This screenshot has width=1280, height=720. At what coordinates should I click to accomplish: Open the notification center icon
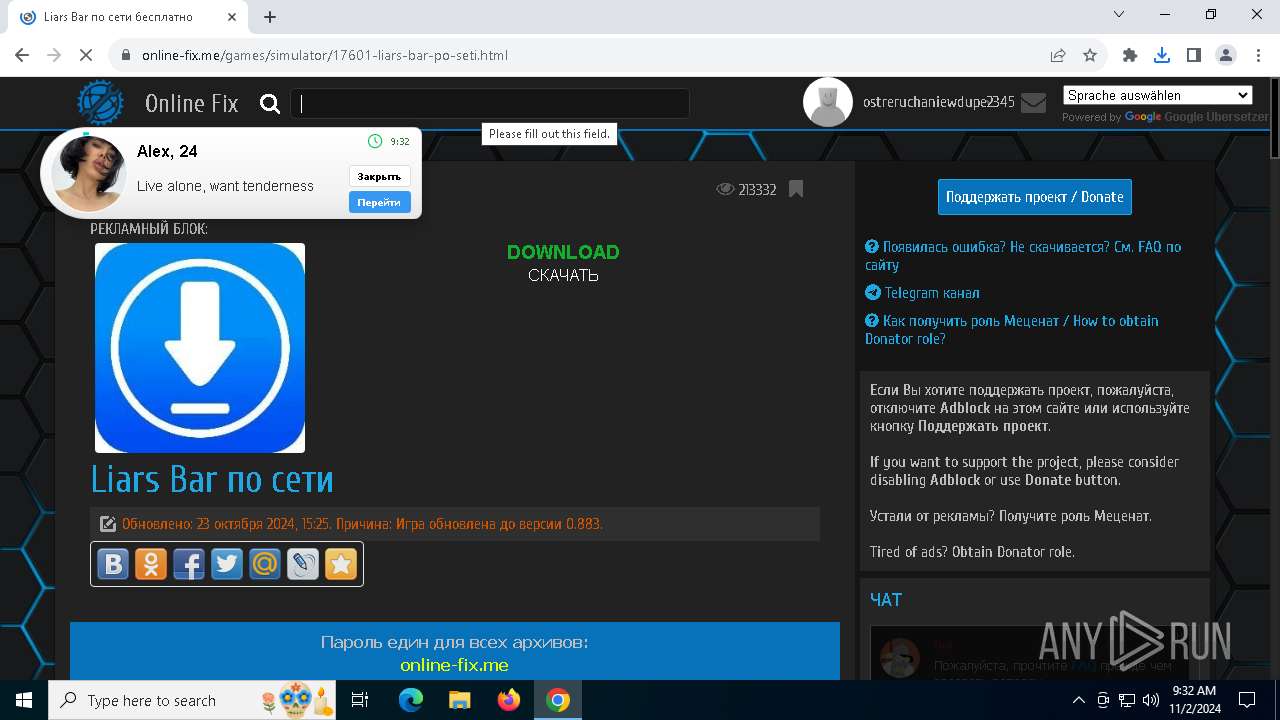(1247, 700)
